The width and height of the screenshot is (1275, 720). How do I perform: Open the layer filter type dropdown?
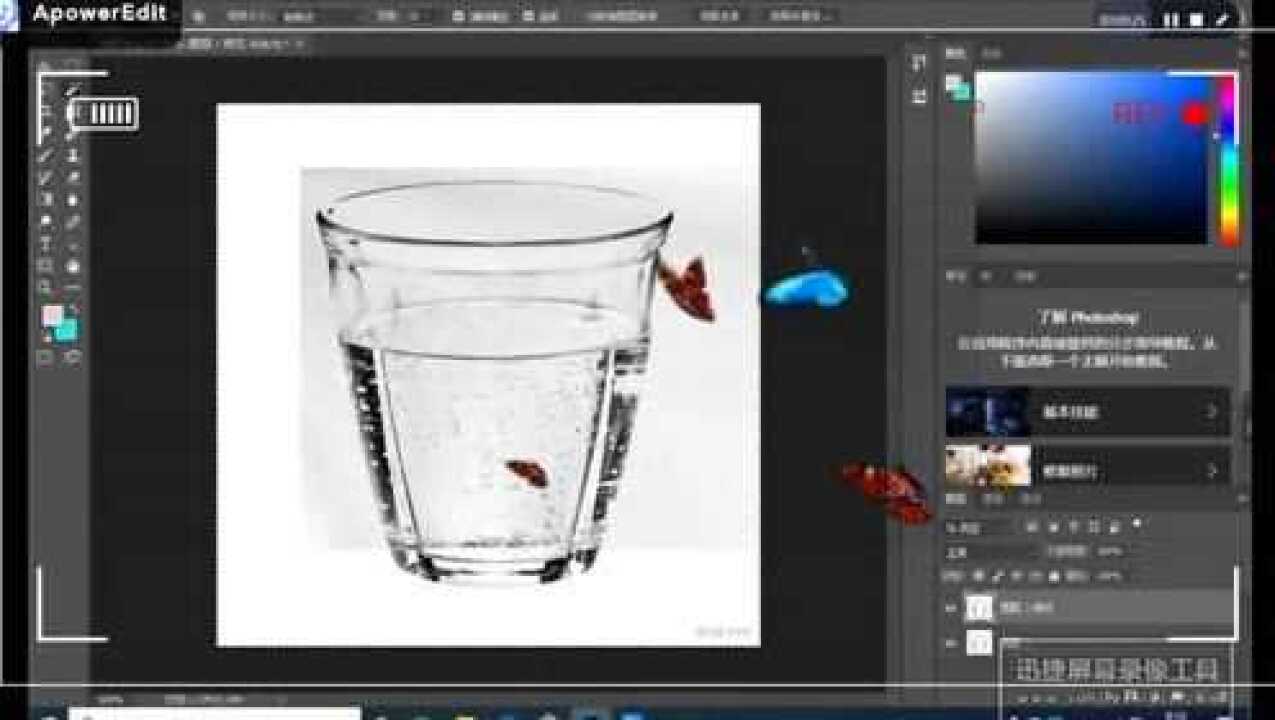[x=978, y=527]
